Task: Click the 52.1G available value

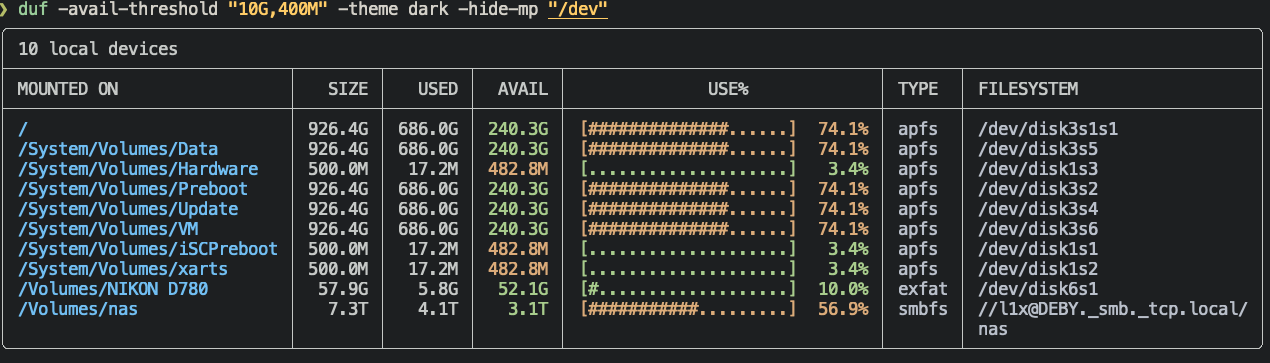Action: click(523, 289)
